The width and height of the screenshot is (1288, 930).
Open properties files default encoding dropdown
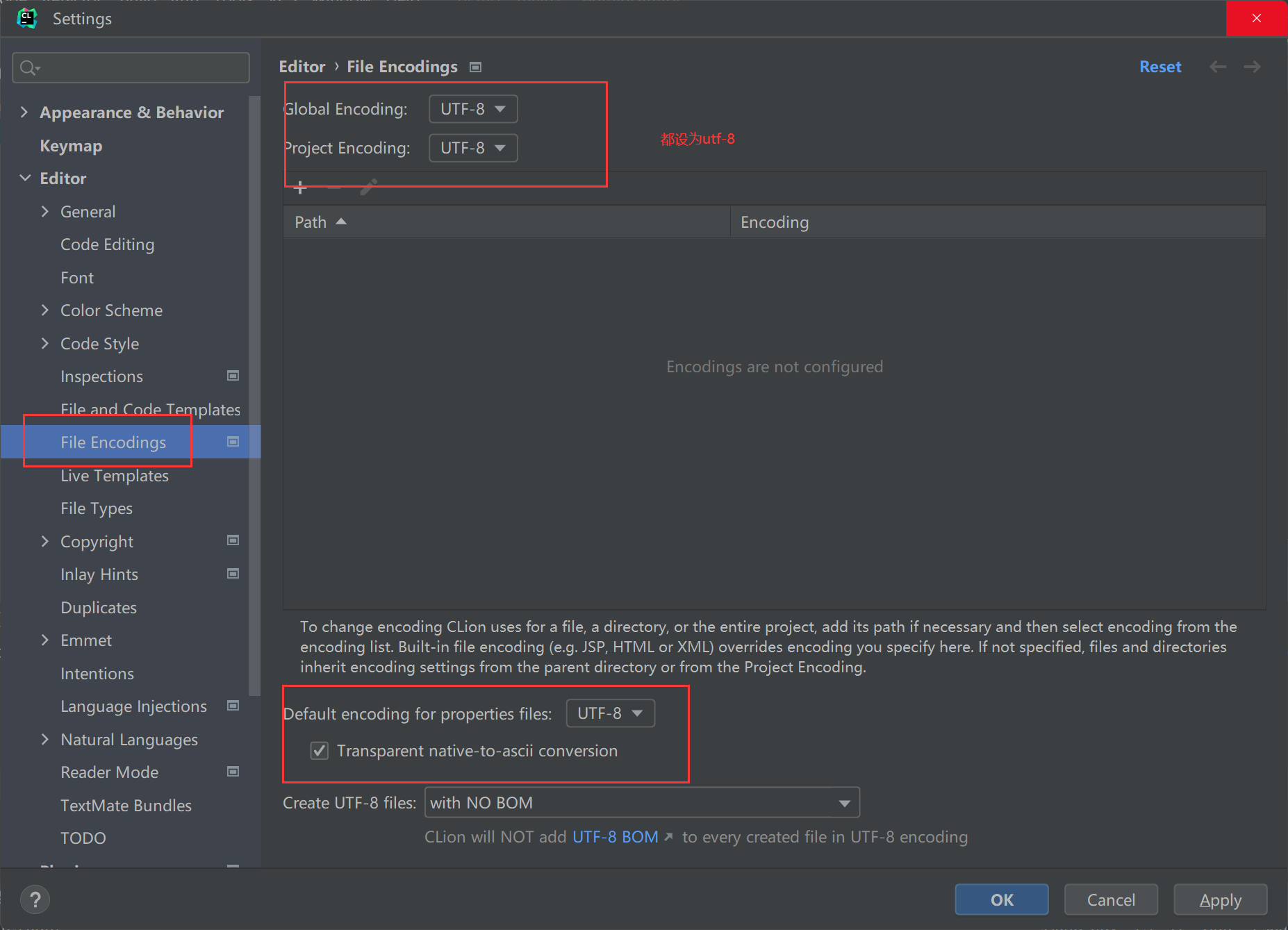(611, 713)
